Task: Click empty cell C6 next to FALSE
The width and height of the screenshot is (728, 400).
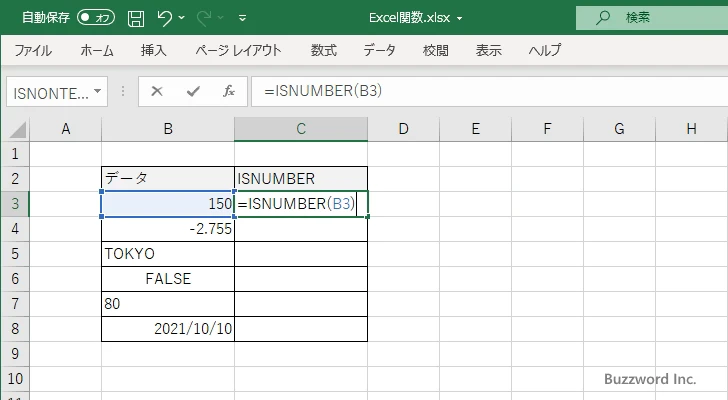Action: coord(301,279)
